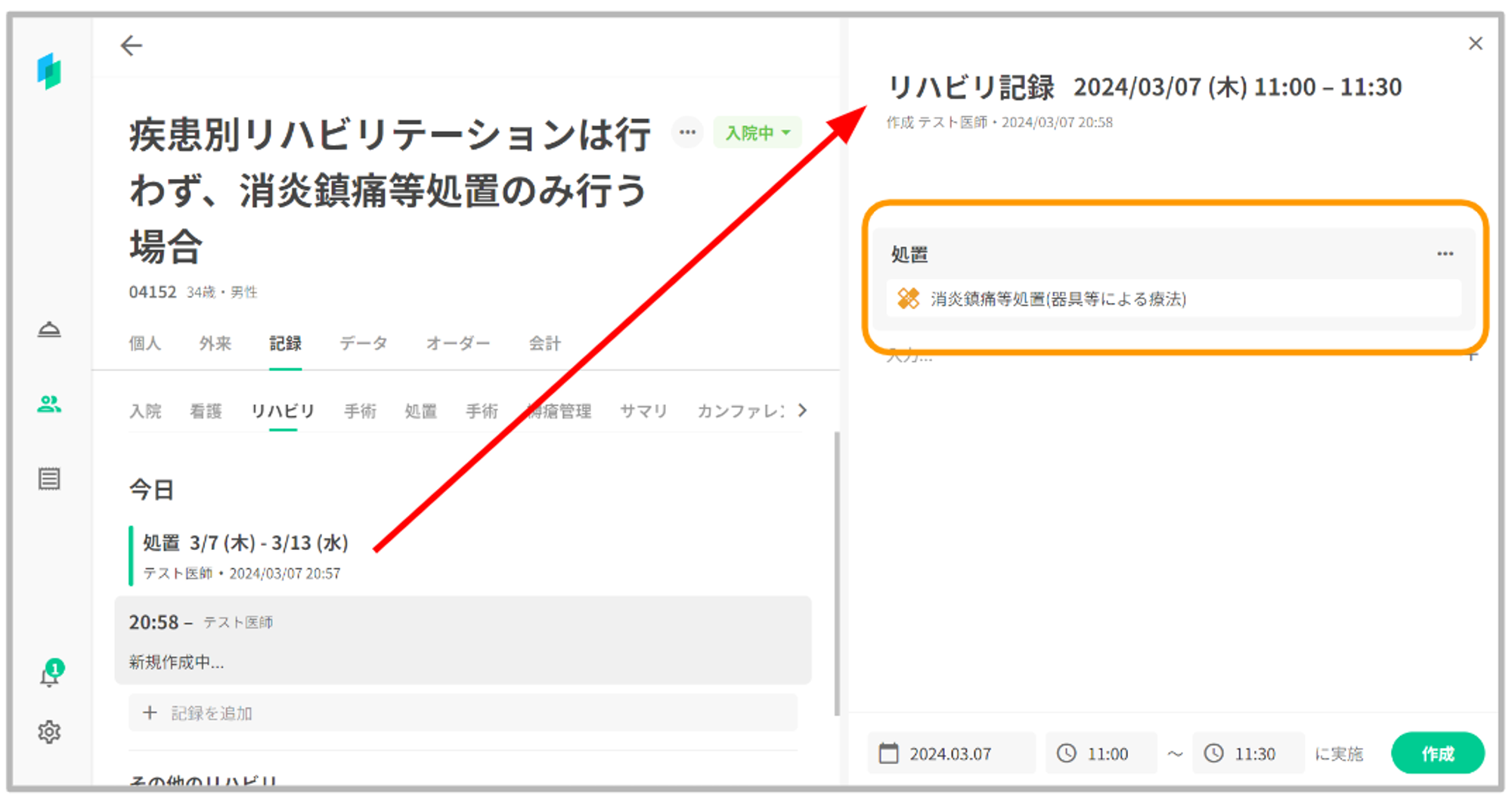
Task: Select the 記録 tab
Action: [x=285, y=344]
